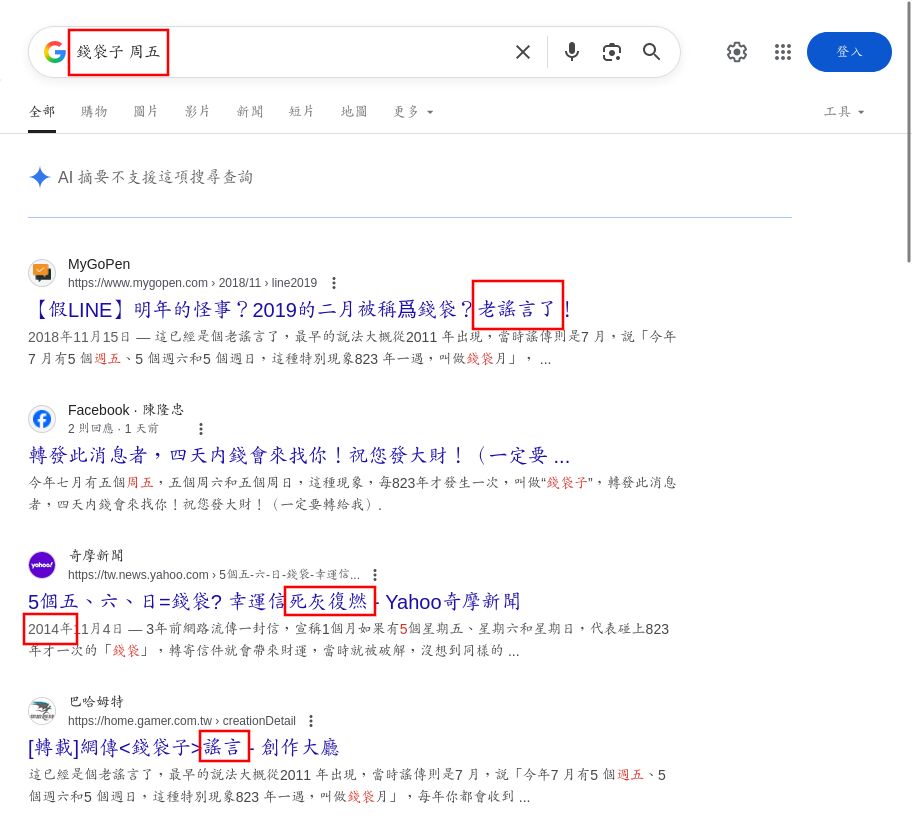Start voice search with the microphone icon
This screenshot has height=831, width=912.
571,52
